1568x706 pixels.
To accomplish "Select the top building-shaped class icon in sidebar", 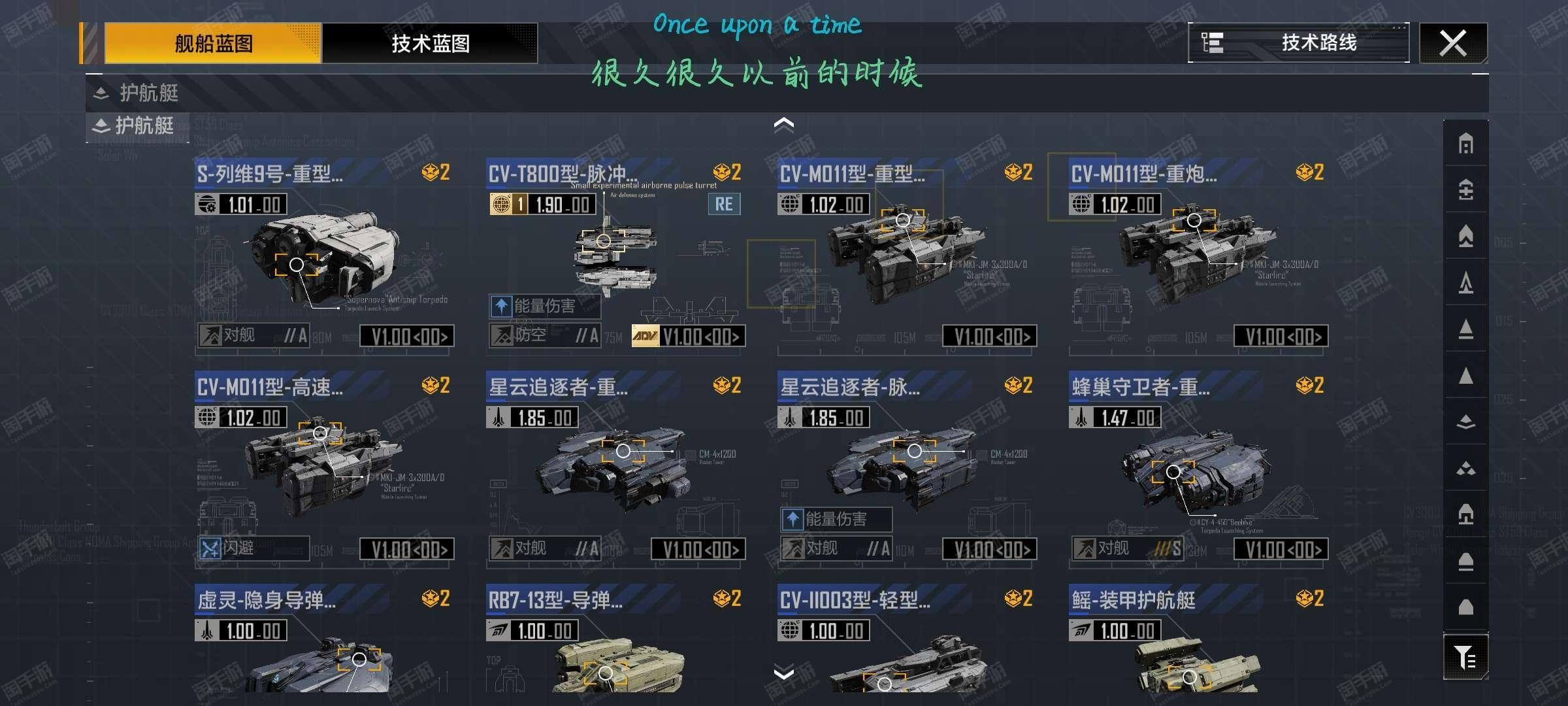I will point(1465,143).
